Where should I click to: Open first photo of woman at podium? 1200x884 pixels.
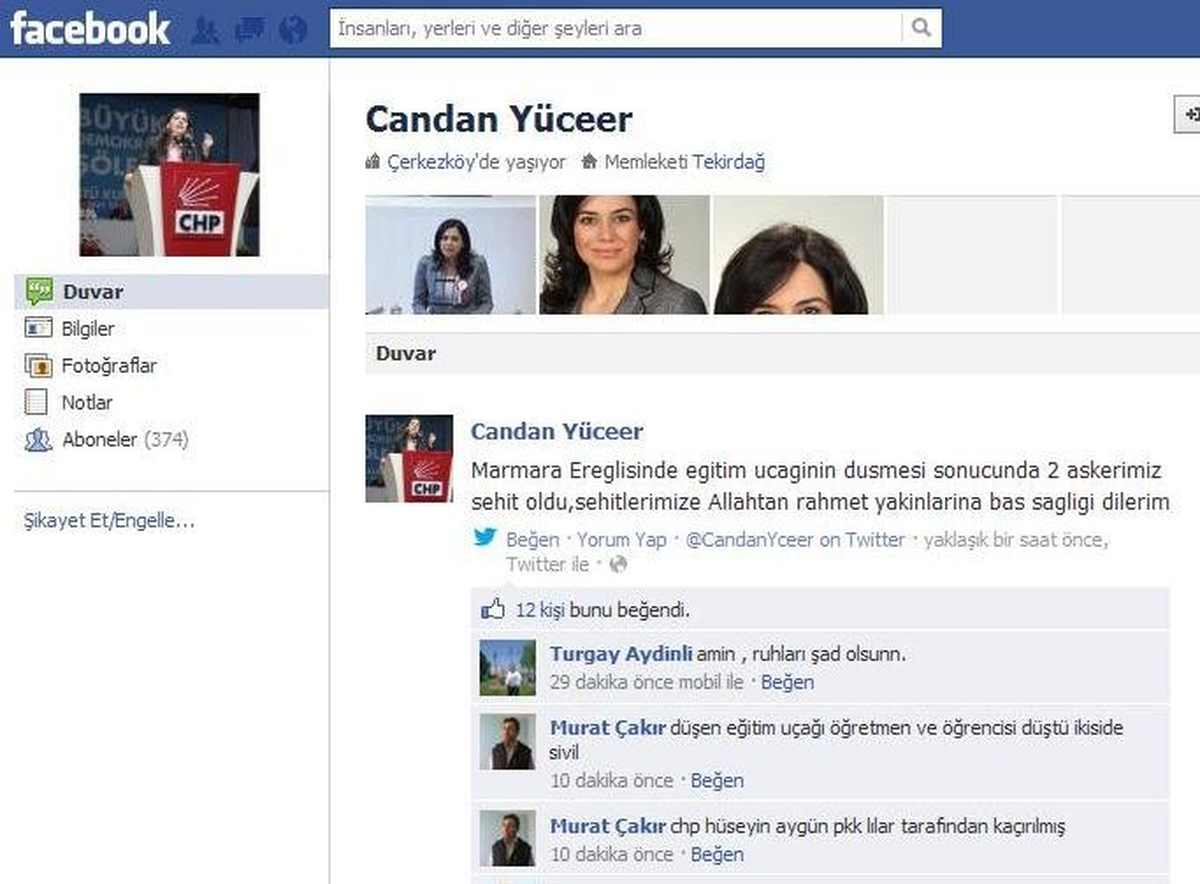coord(451,255)
